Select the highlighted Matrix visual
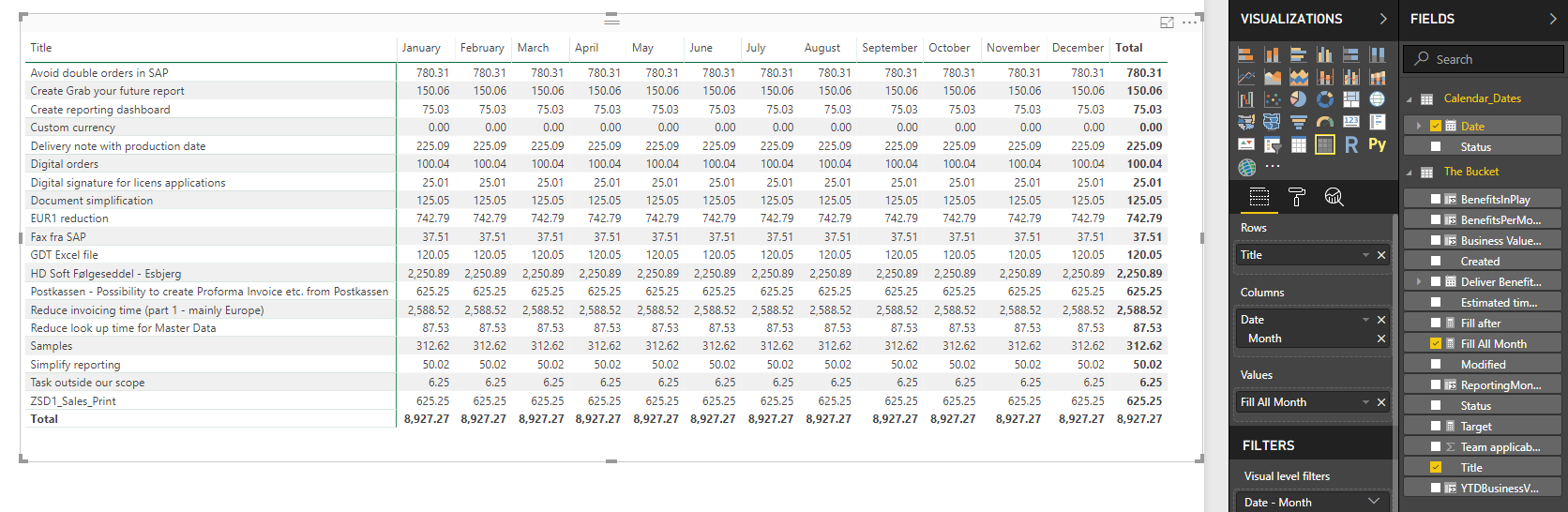 1325,144
